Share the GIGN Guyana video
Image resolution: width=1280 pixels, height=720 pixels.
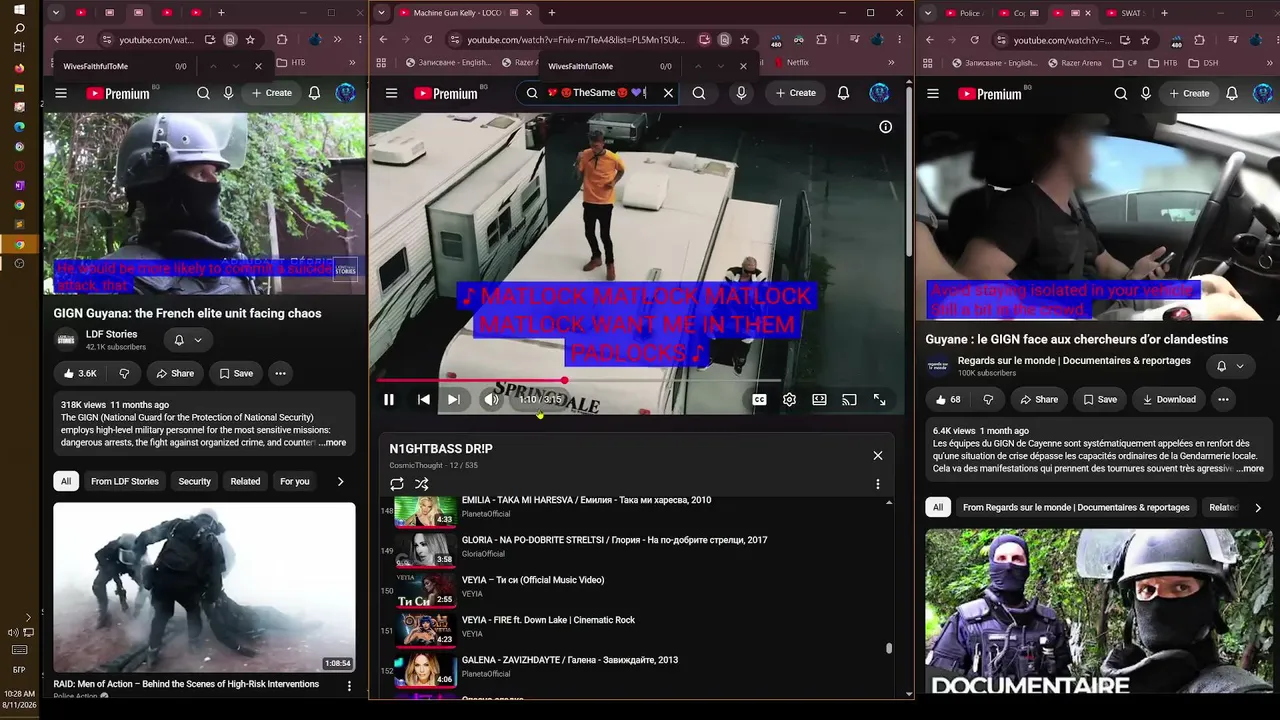[x=175, y=373]
